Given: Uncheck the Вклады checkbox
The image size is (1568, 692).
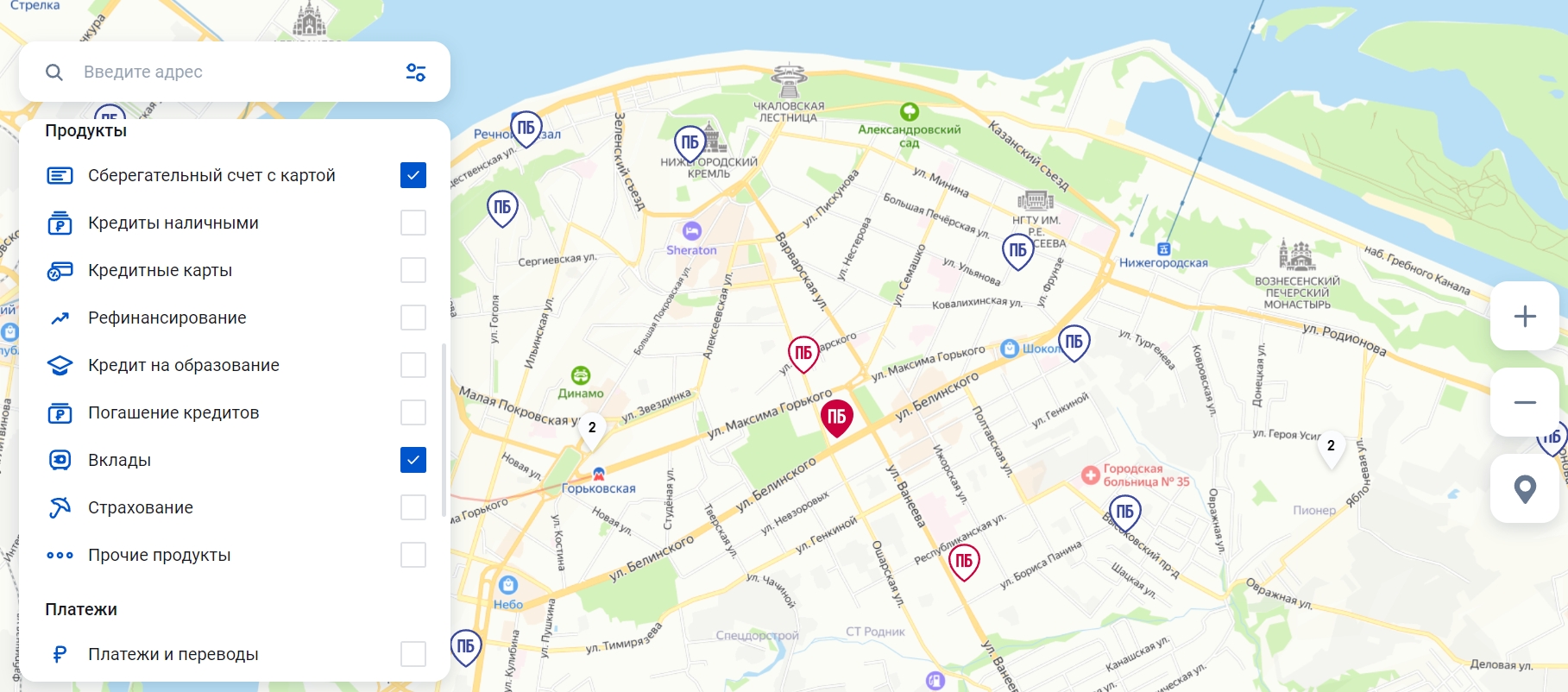Looking at the screenshot, I should (x=413, y=460).
